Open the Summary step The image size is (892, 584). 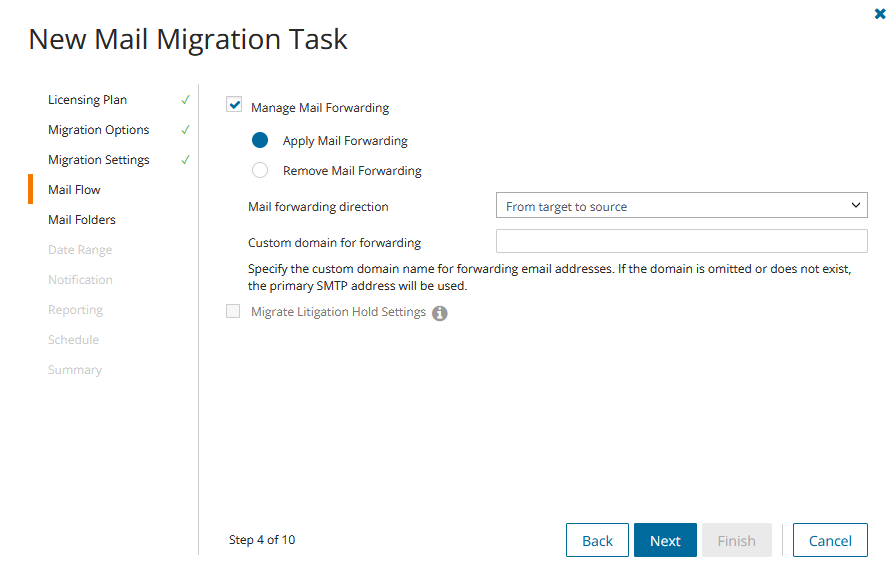(75, 370)
